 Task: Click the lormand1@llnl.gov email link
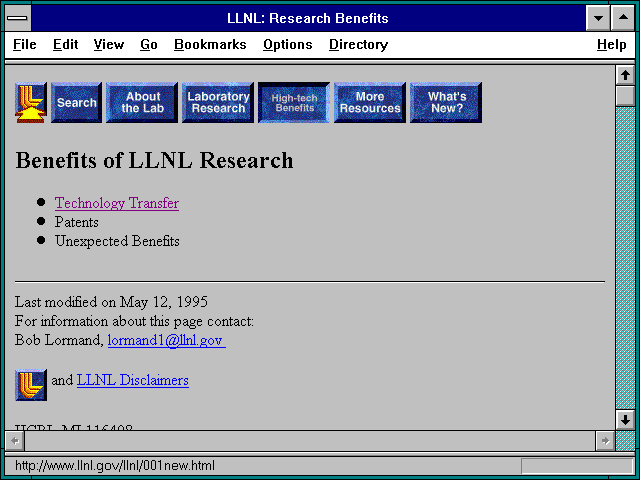point(167,340)
